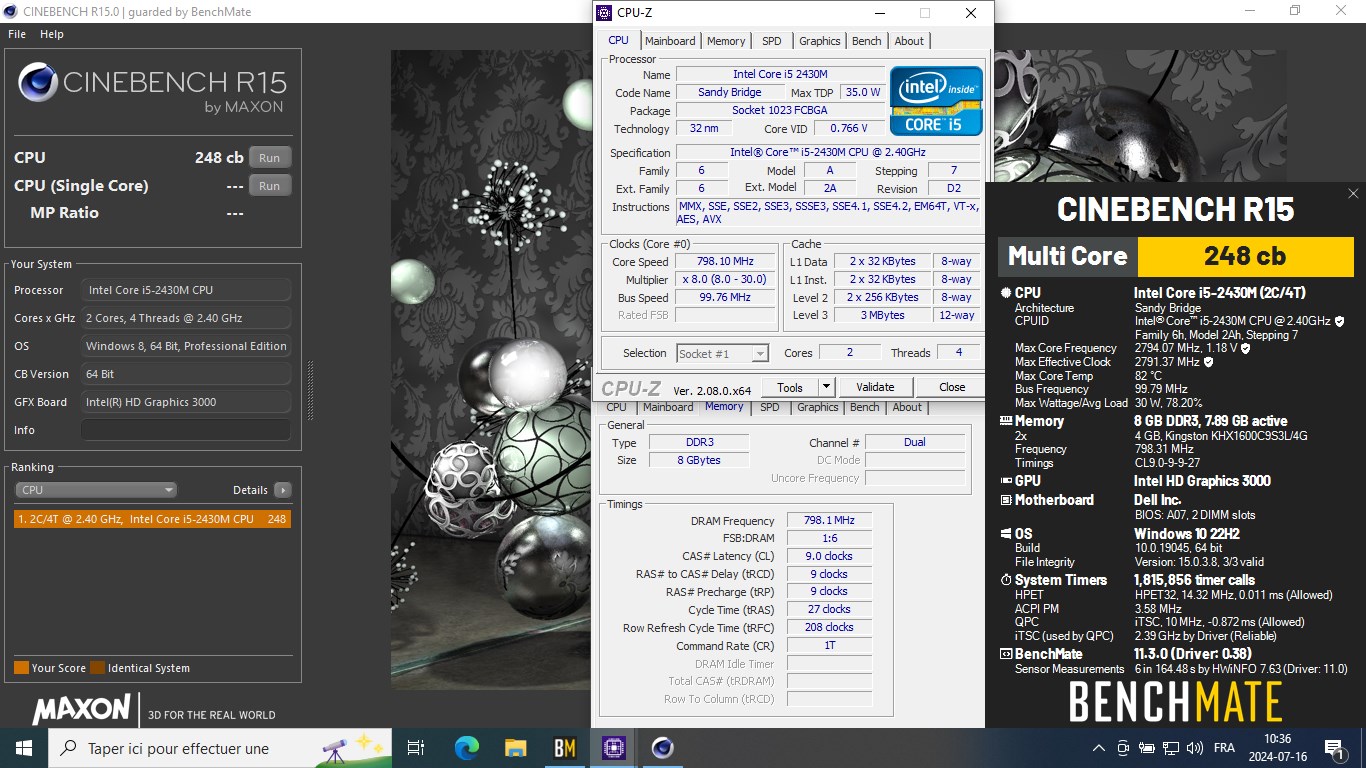Click the CPU-Z title bar icon
The width and height of the screenshot is (1366, 768).
click(603, 13)
